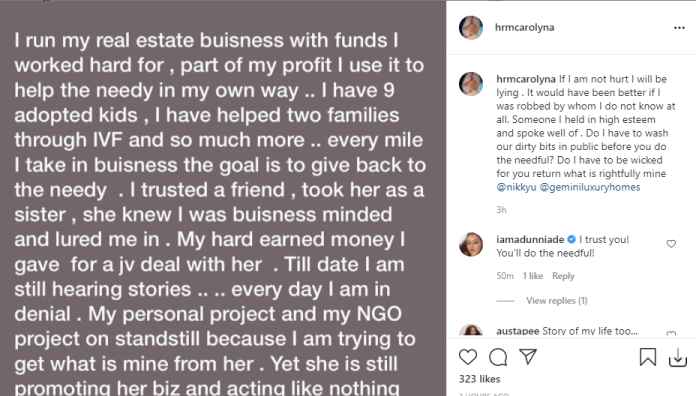The image size is (696, 396).
Task: Share post with paper plane icon
Action: pyautogui.click(x=528, y=356)
